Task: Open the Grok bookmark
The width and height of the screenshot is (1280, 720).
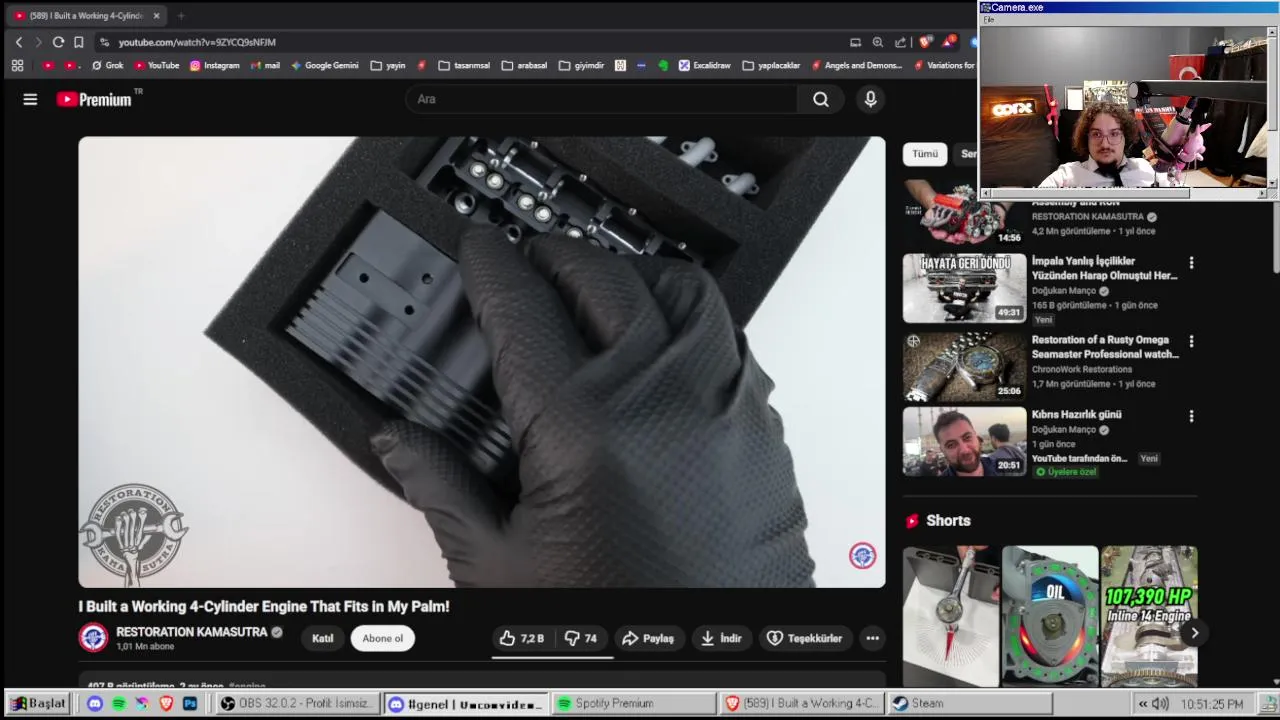Action: coord(107,65)
